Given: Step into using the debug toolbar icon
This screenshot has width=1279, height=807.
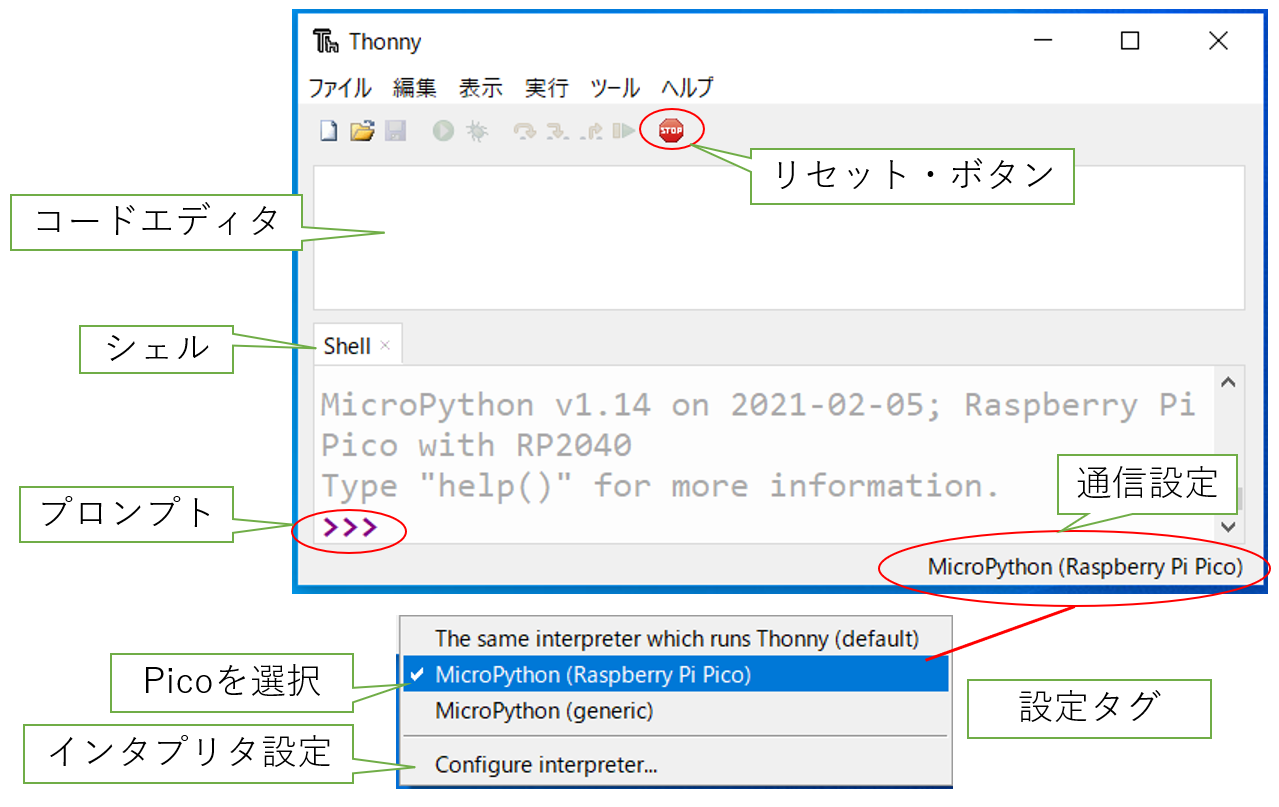Looking at the screenshot, I should [x=557, y=131].
